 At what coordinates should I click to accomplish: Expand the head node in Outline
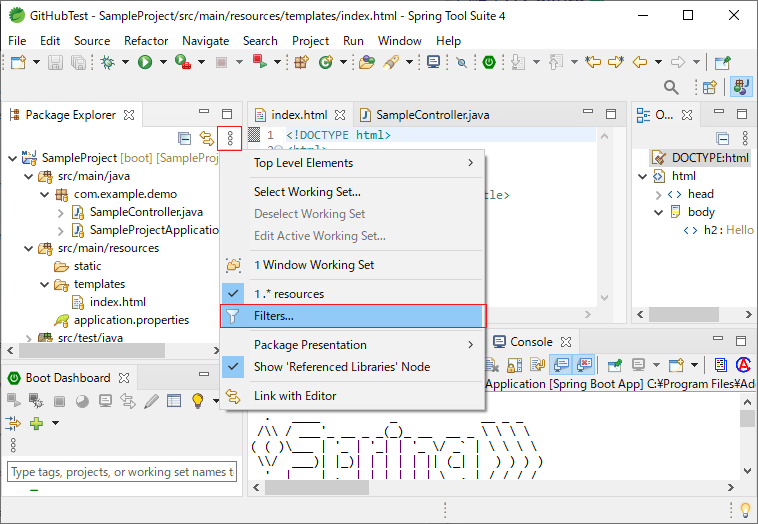[x=658, y=195]
